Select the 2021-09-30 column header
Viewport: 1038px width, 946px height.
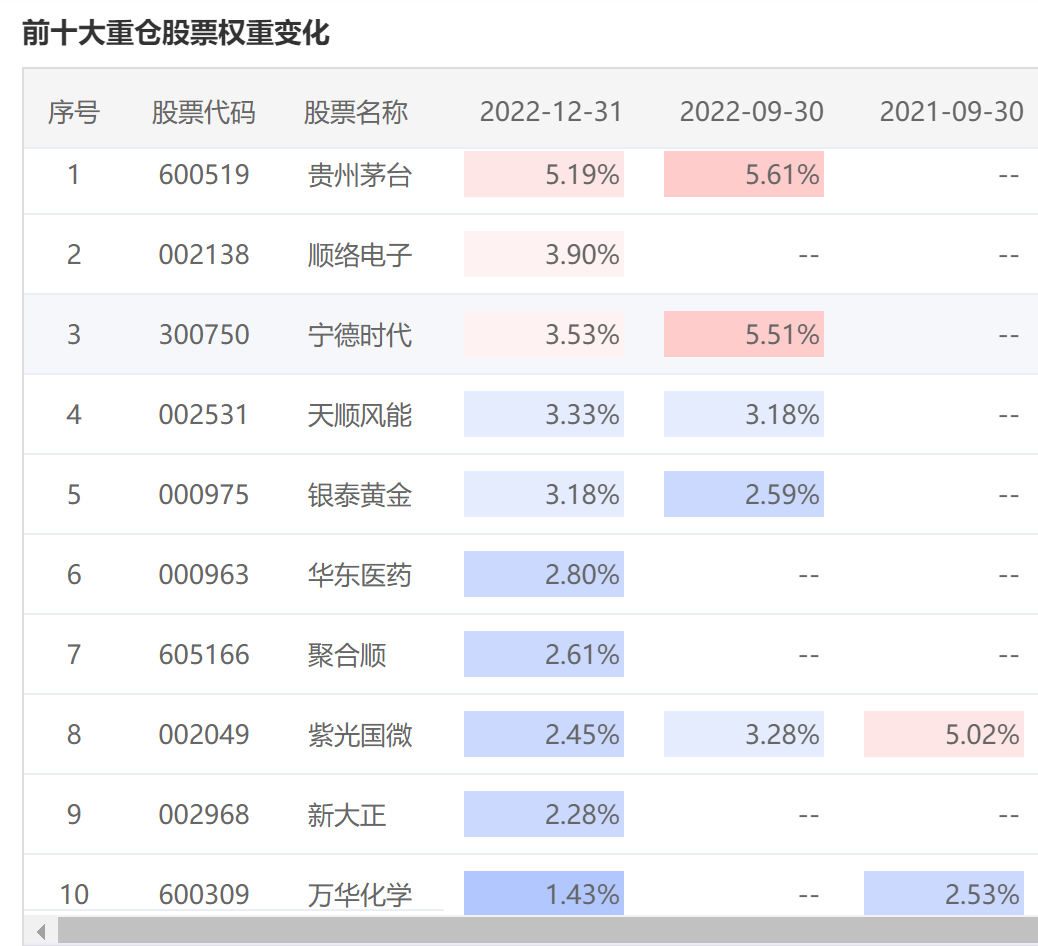pyautogui.click(x=951, y=112)
